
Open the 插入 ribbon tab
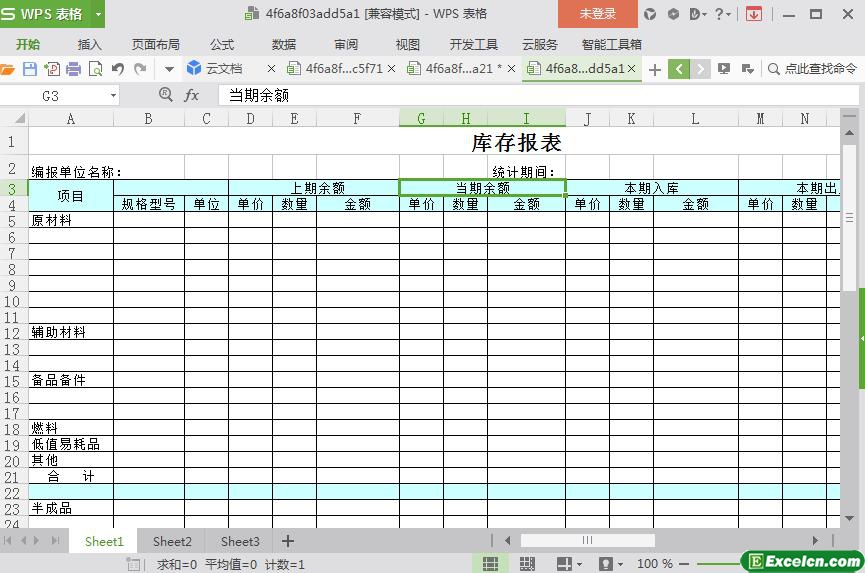point(89,45)
